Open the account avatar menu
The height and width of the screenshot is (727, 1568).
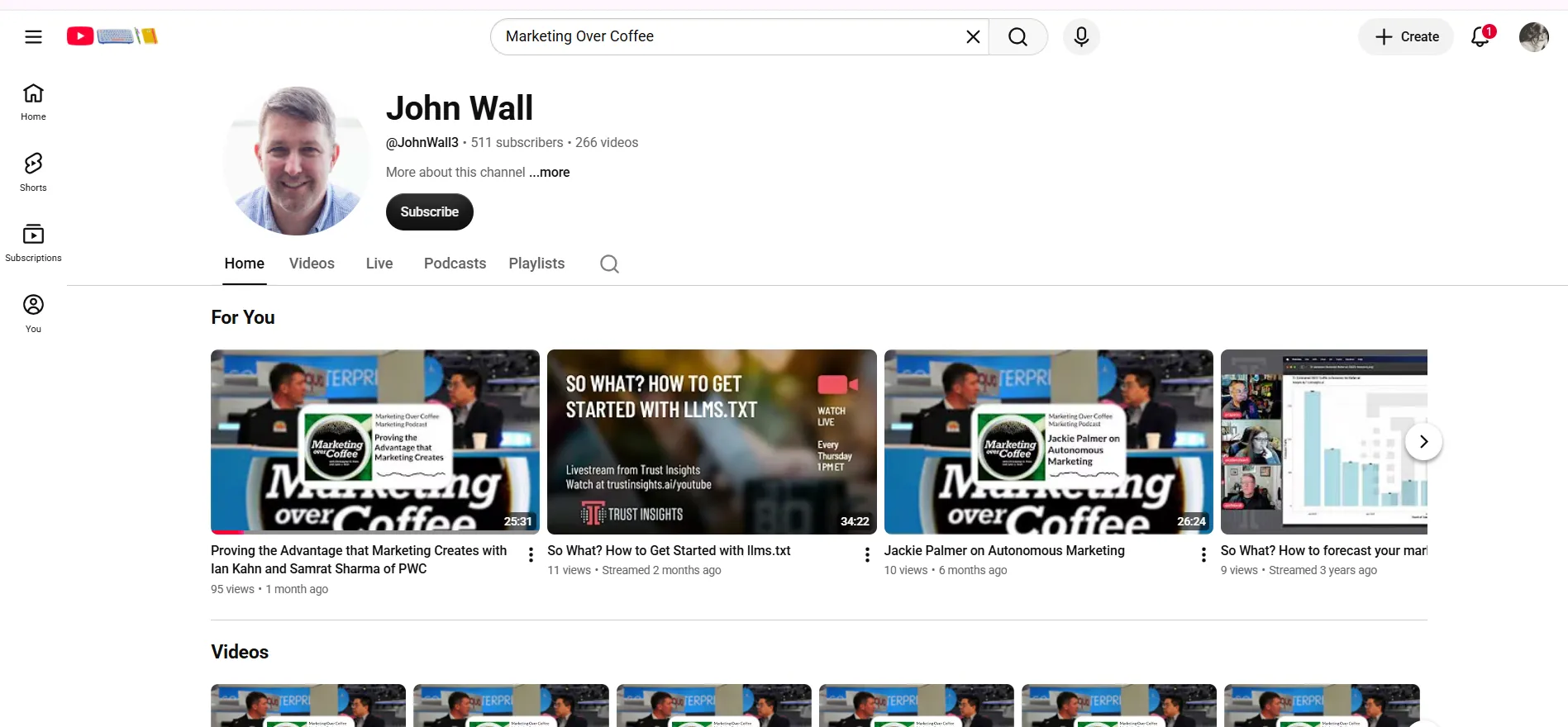1534,36
